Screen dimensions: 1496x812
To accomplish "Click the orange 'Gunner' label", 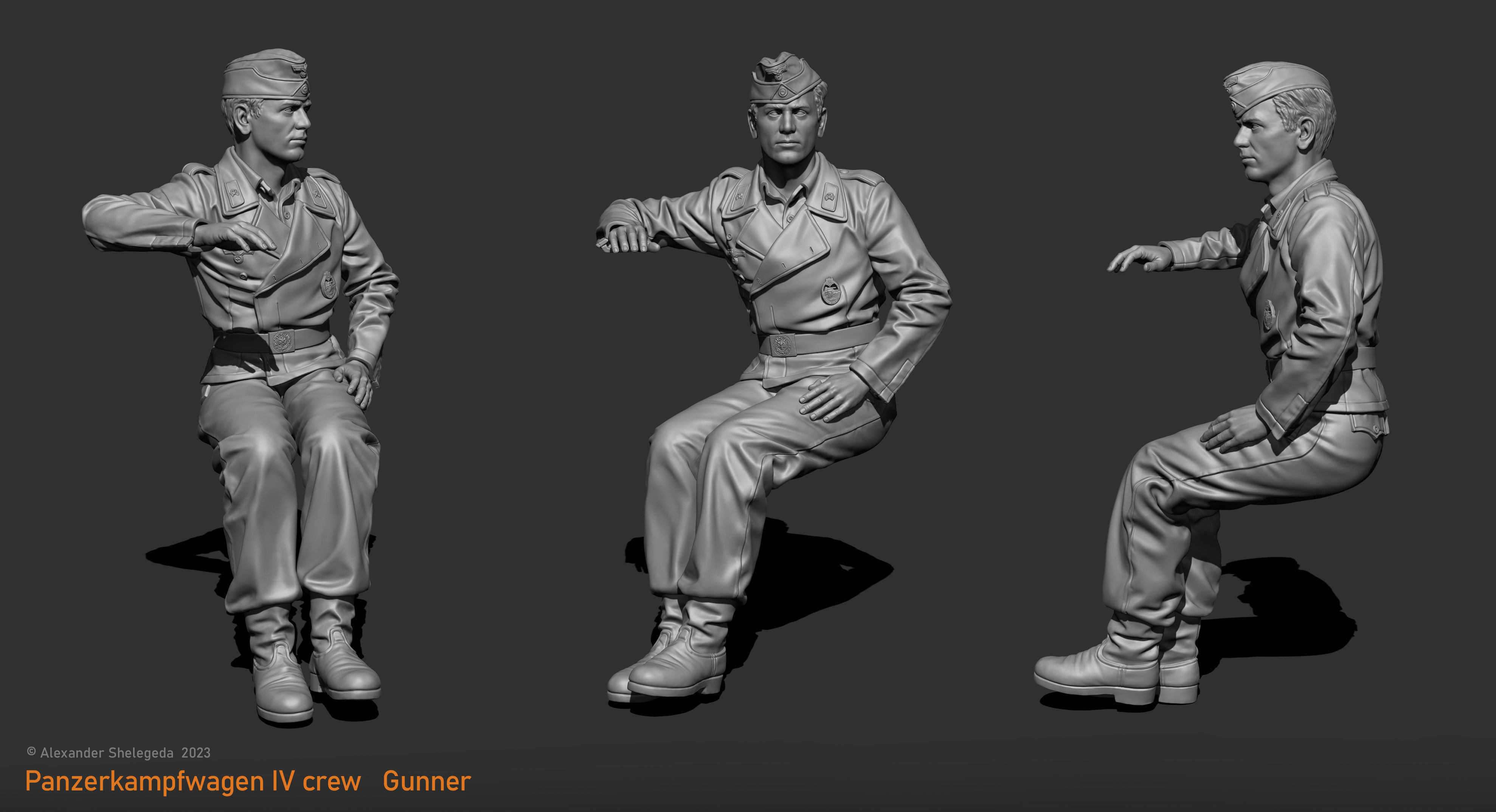I will point(427,781).
